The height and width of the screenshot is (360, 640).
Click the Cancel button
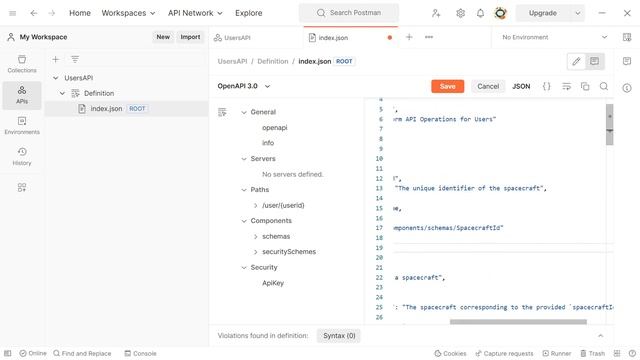tap(488, 86)
